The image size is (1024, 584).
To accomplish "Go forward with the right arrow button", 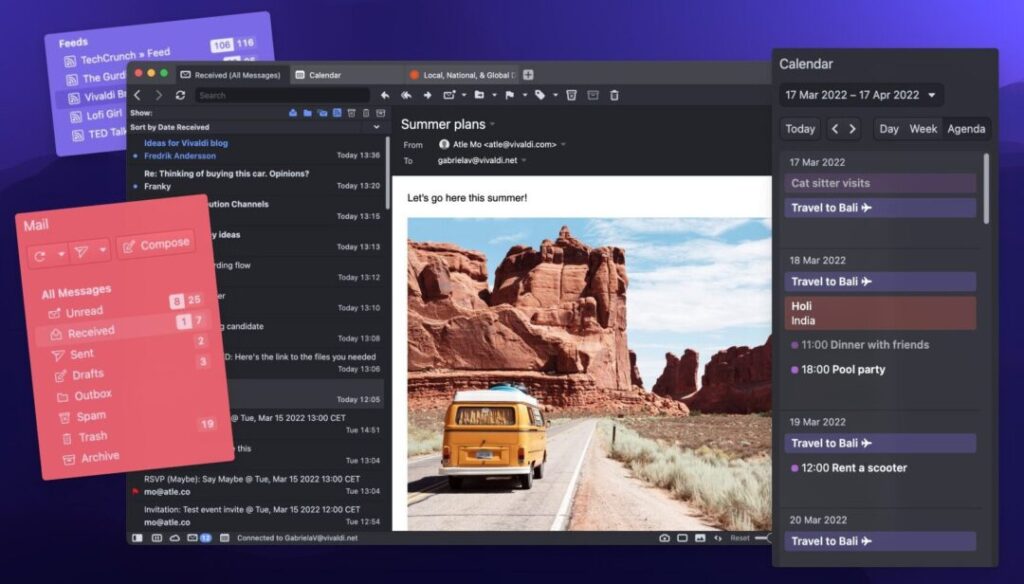I will 159,95.
